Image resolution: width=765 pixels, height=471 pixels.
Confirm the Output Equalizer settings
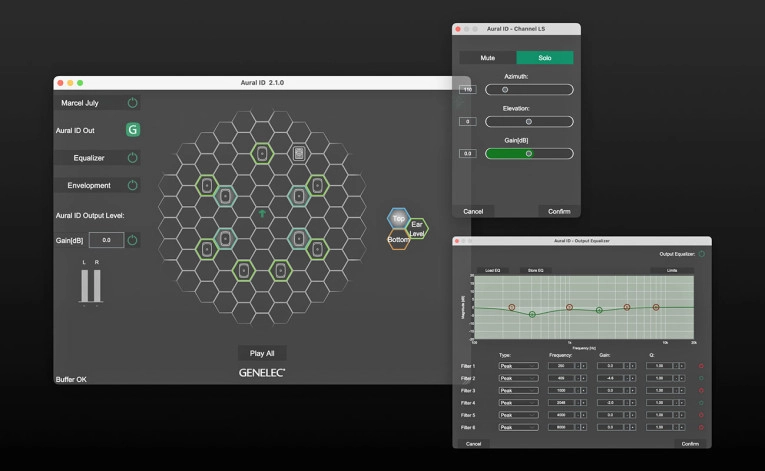pos(690,444)
